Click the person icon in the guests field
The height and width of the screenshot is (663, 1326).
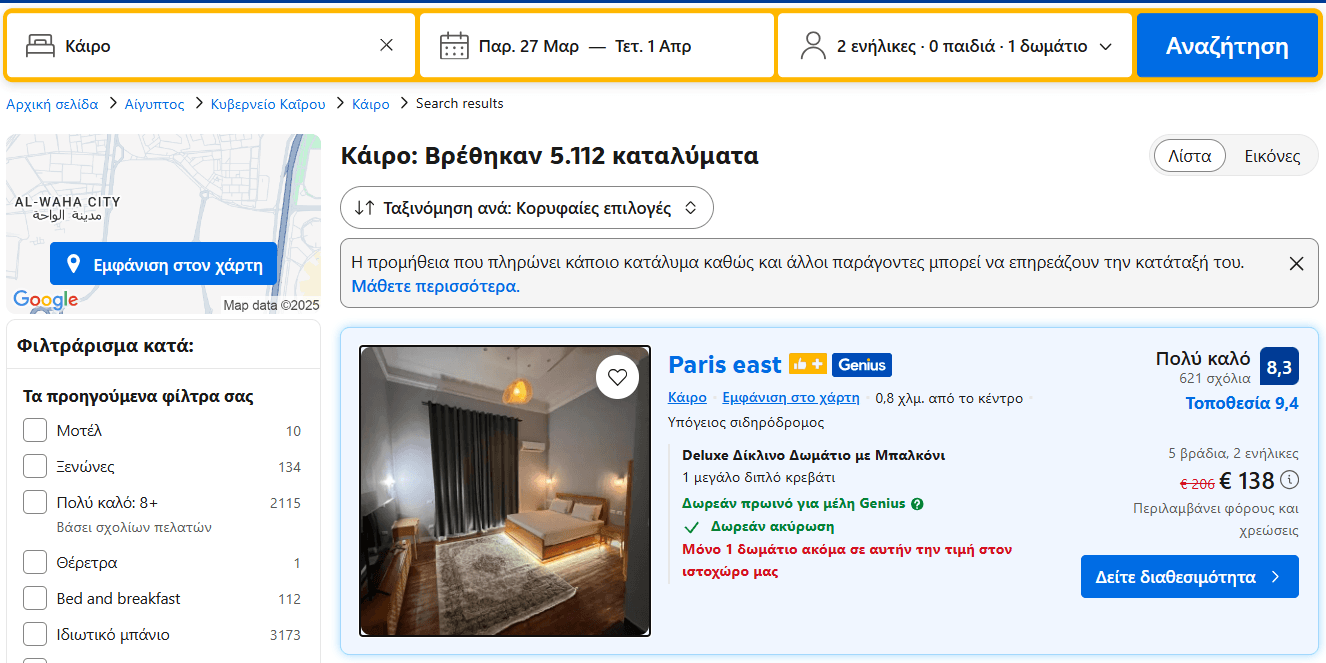click(x=813, y=46)
